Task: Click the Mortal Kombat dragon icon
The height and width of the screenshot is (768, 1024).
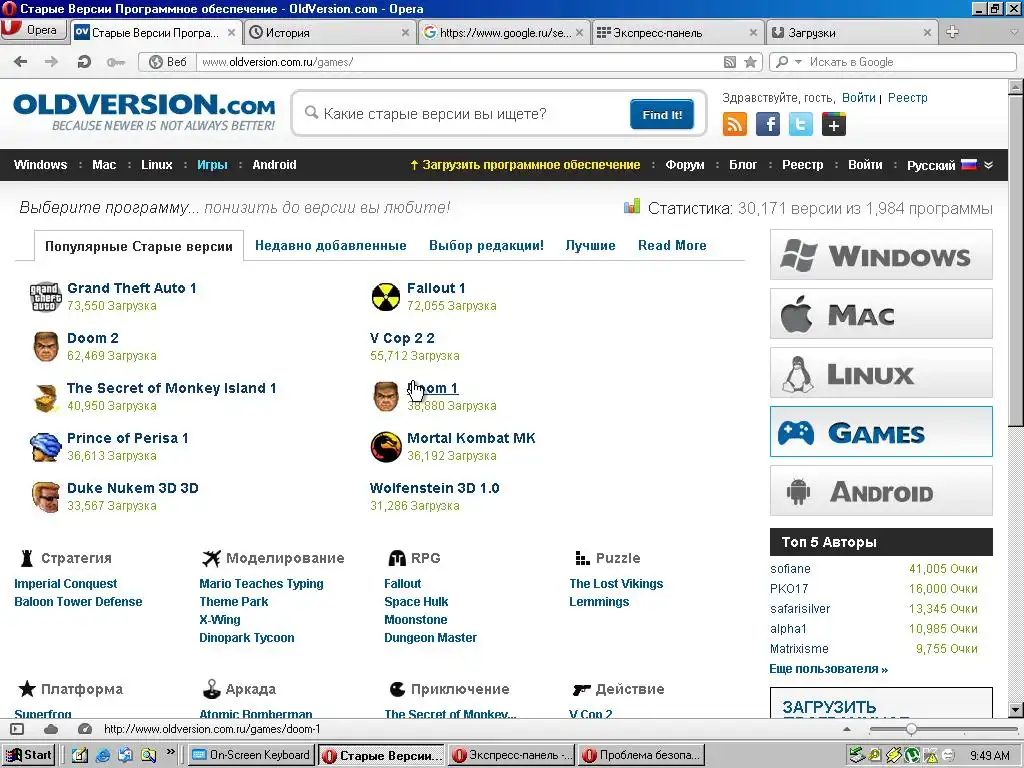Action: pos(386,447)
